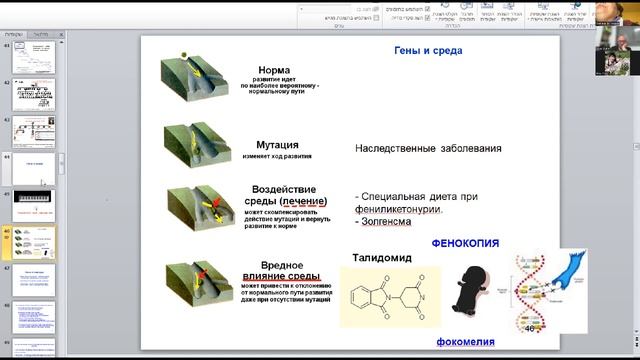Select the thalidomide chemical structure image
The image size is (640, 360).
click(x=390, y=297)
